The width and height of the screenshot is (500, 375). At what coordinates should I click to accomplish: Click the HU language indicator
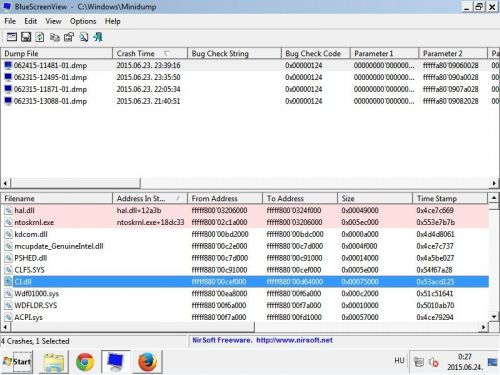coord(399,361)
